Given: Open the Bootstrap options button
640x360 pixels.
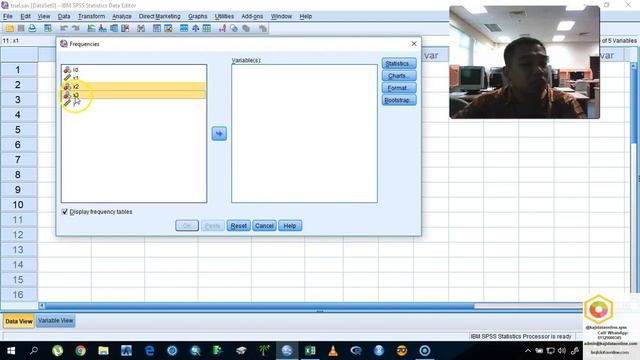Looking at the screenshot, I should click(399, 100).
